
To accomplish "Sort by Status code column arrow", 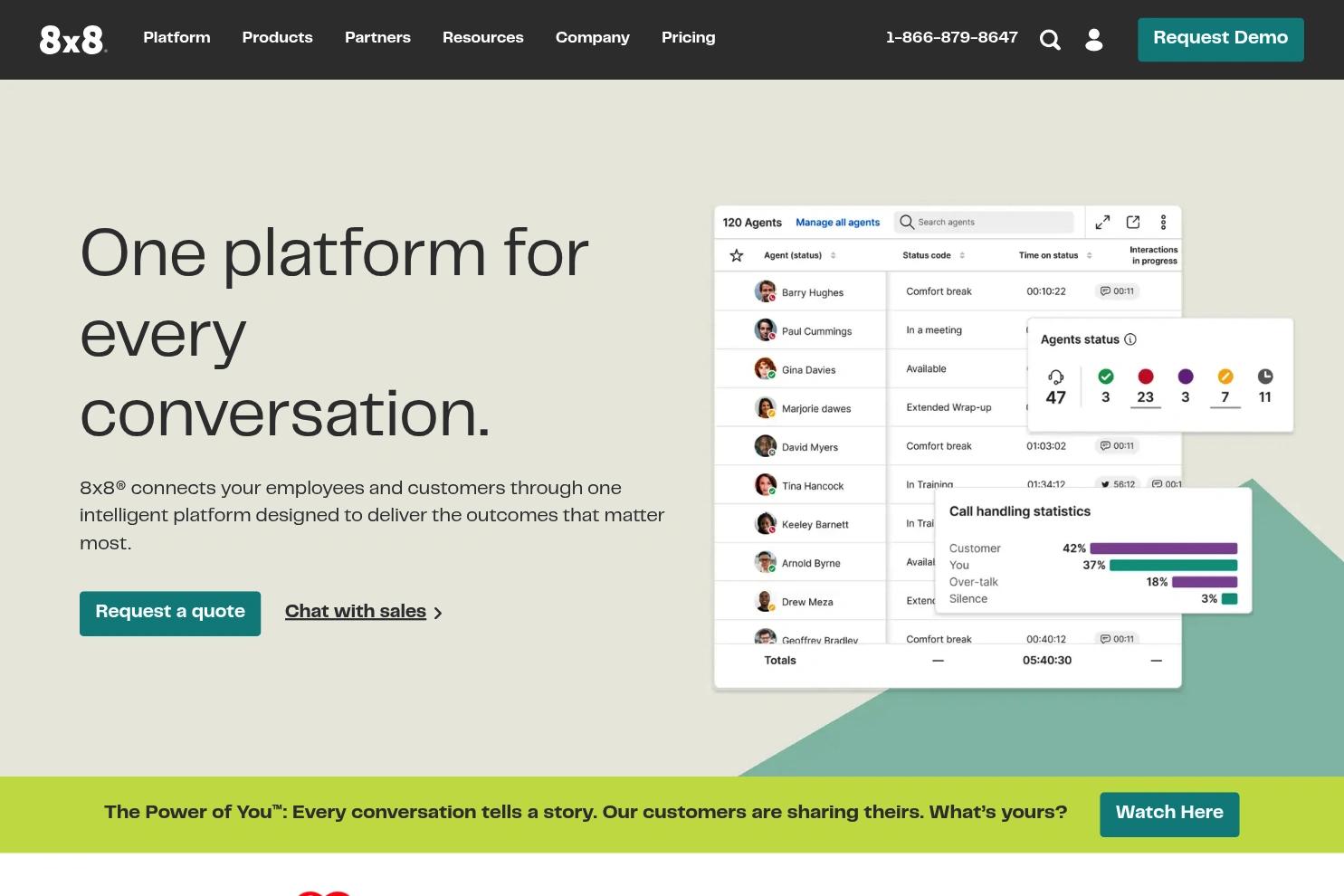I will point(962,255).
